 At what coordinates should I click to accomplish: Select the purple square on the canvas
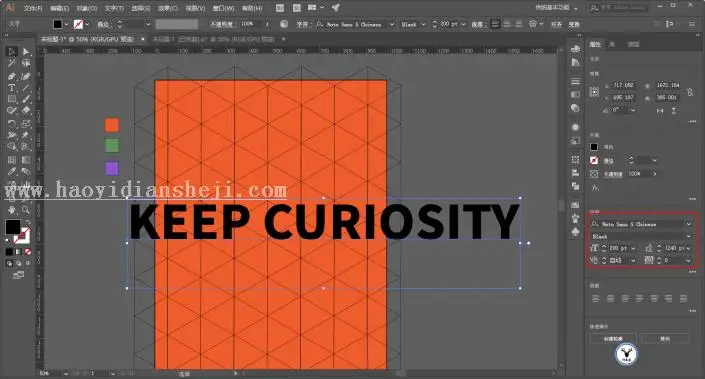(112, 169)
